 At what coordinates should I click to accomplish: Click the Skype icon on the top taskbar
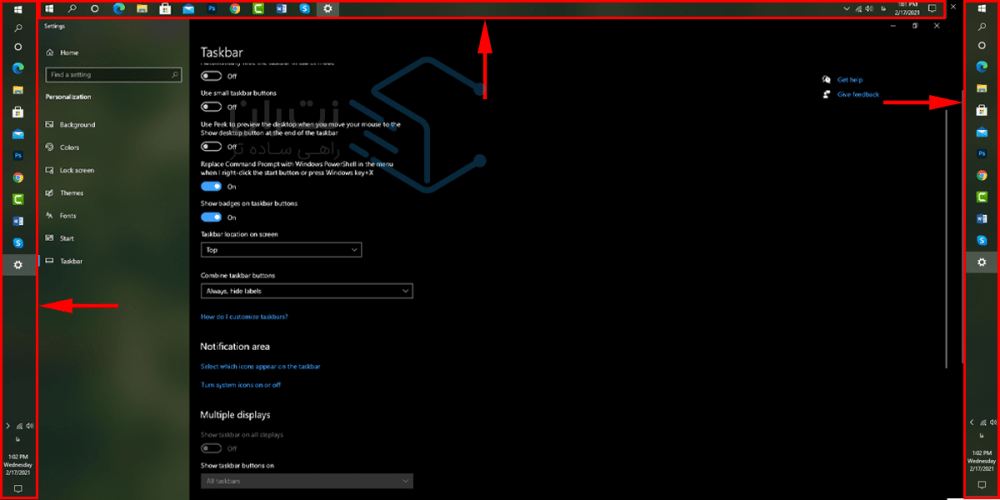[x=304, y=8]
